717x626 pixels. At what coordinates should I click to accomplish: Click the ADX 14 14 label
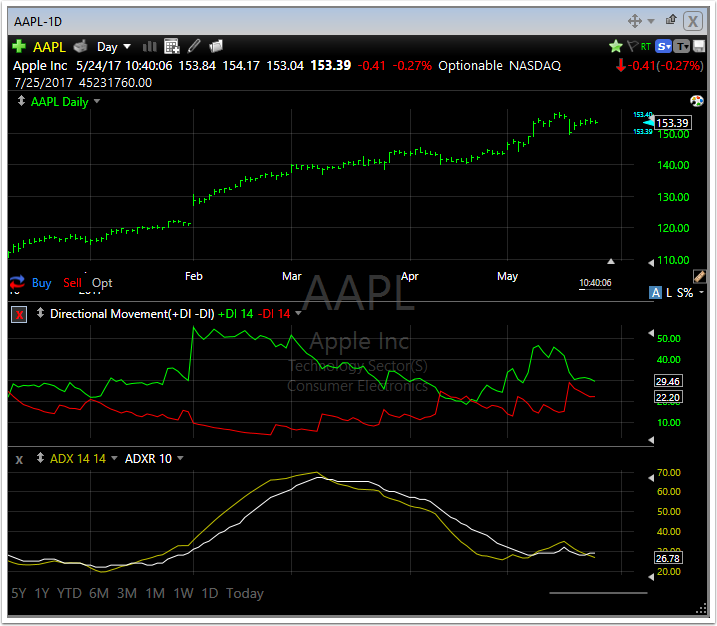(x=78, y=459)
